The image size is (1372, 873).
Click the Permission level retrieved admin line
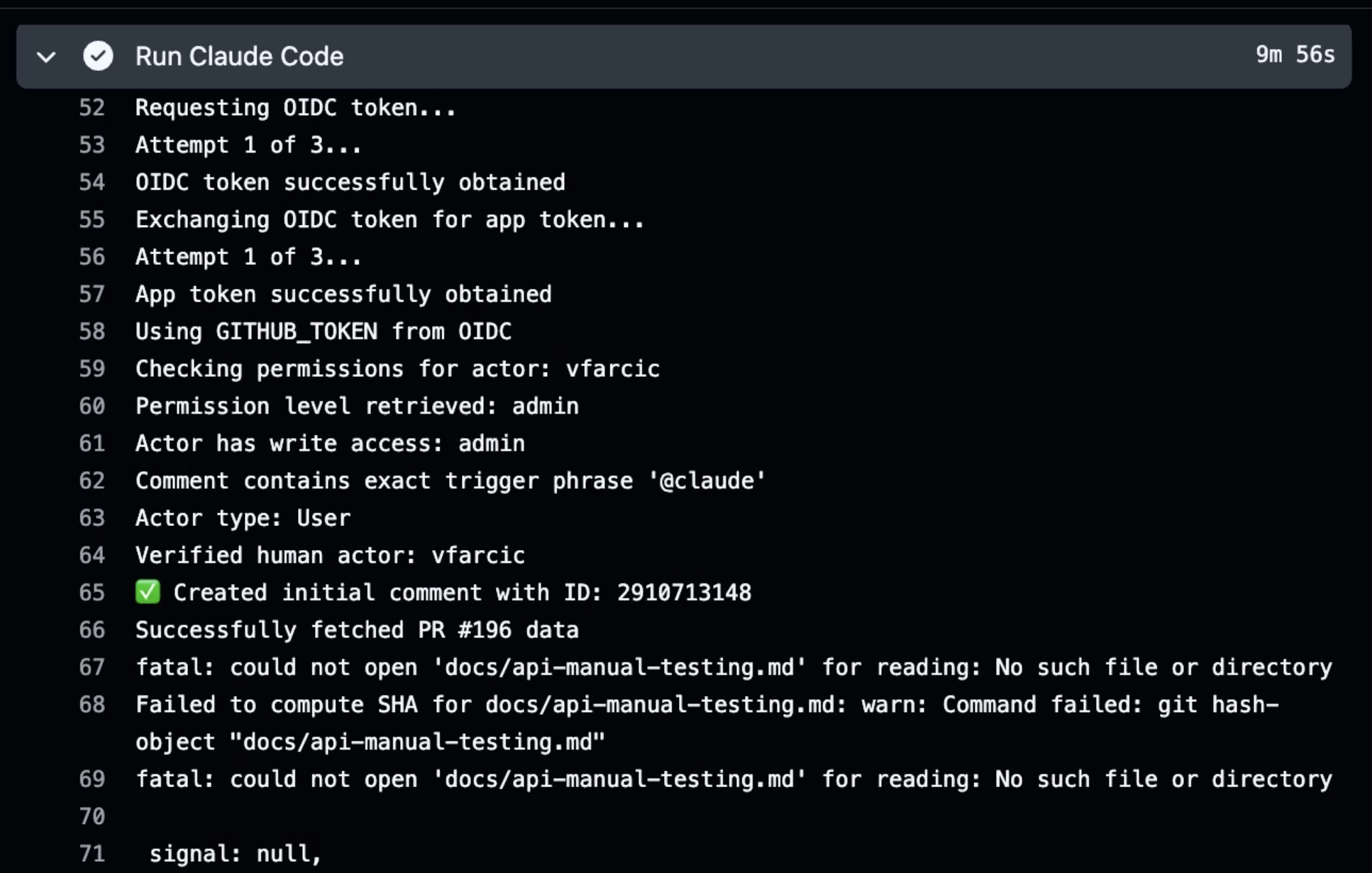(357, 406)
